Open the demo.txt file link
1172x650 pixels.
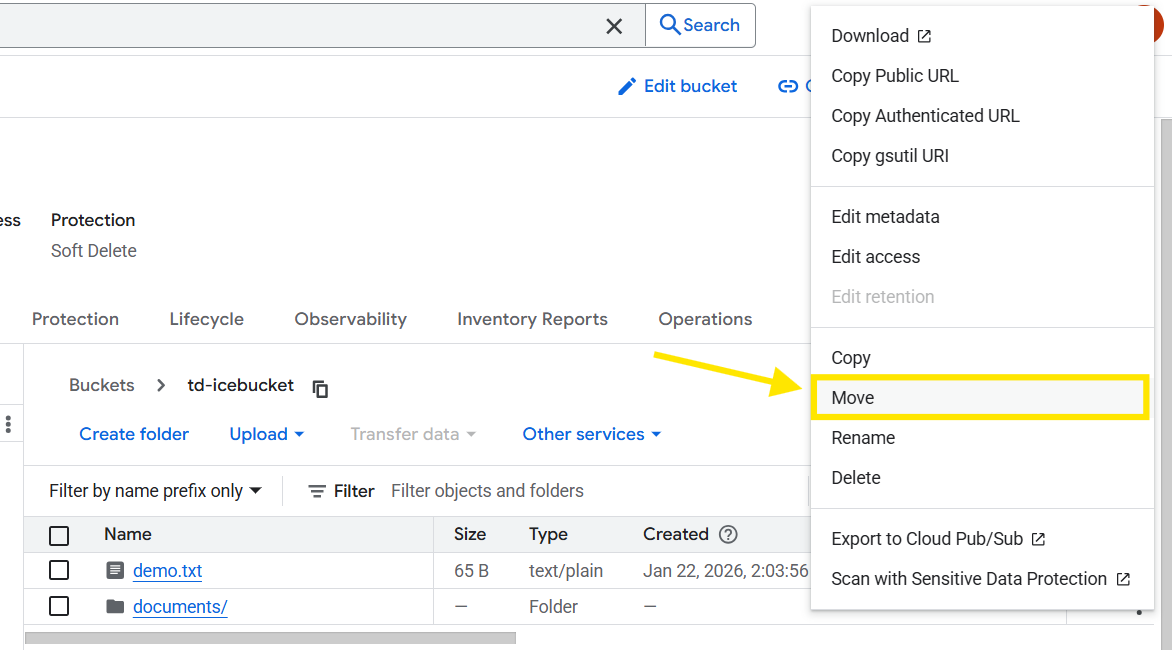point(167,571)
